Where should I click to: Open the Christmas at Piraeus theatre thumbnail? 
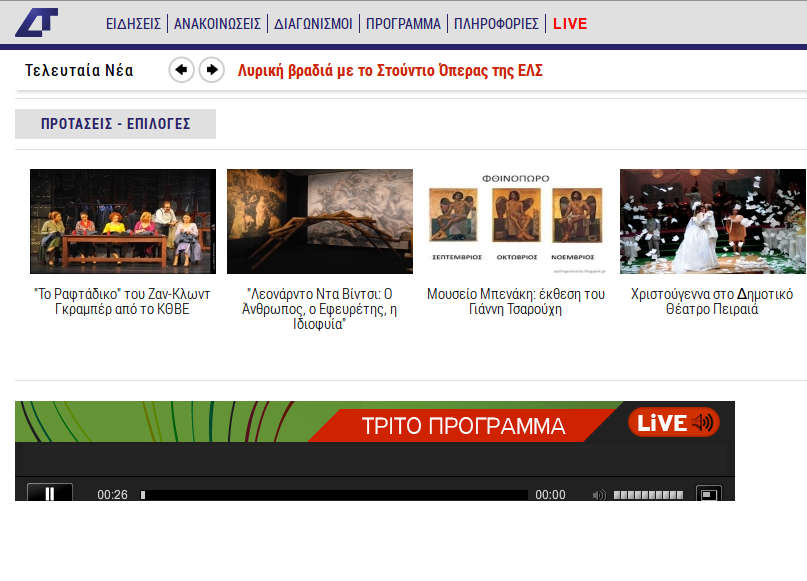pyautogui.click(x=713, y=221)
